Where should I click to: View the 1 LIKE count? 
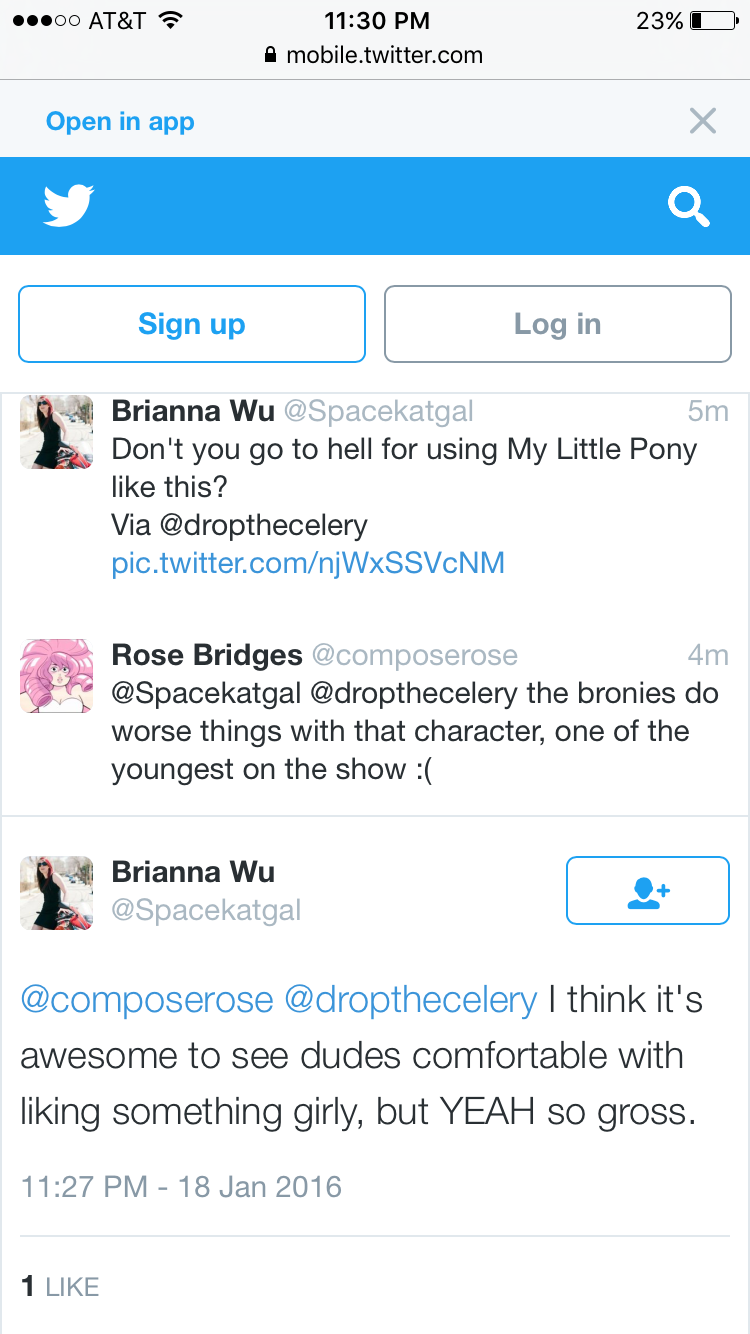point(60,1287)
